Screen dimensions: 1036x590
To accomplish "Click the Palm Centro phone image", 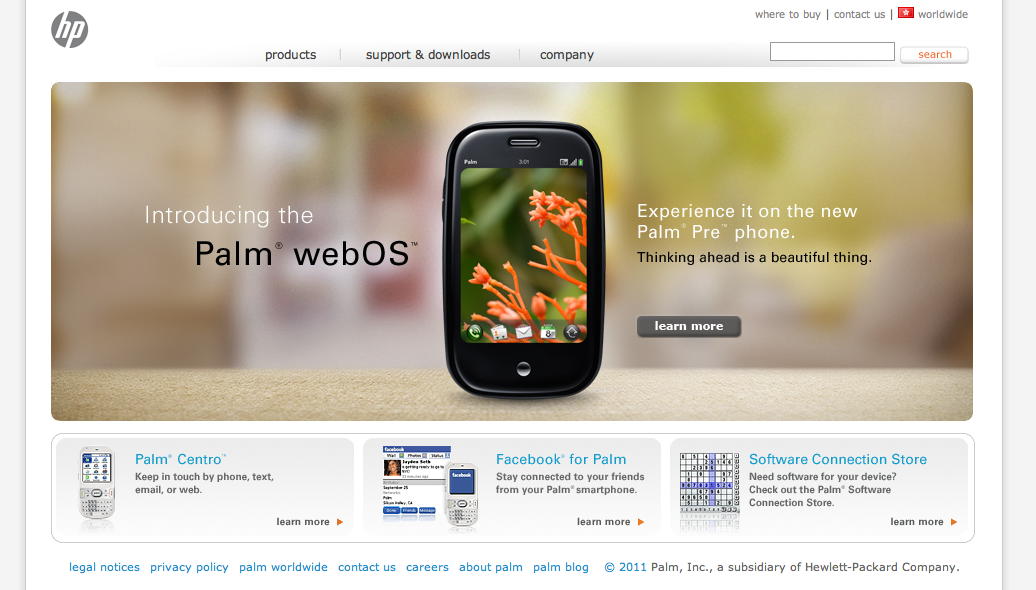I will [97, 486].
